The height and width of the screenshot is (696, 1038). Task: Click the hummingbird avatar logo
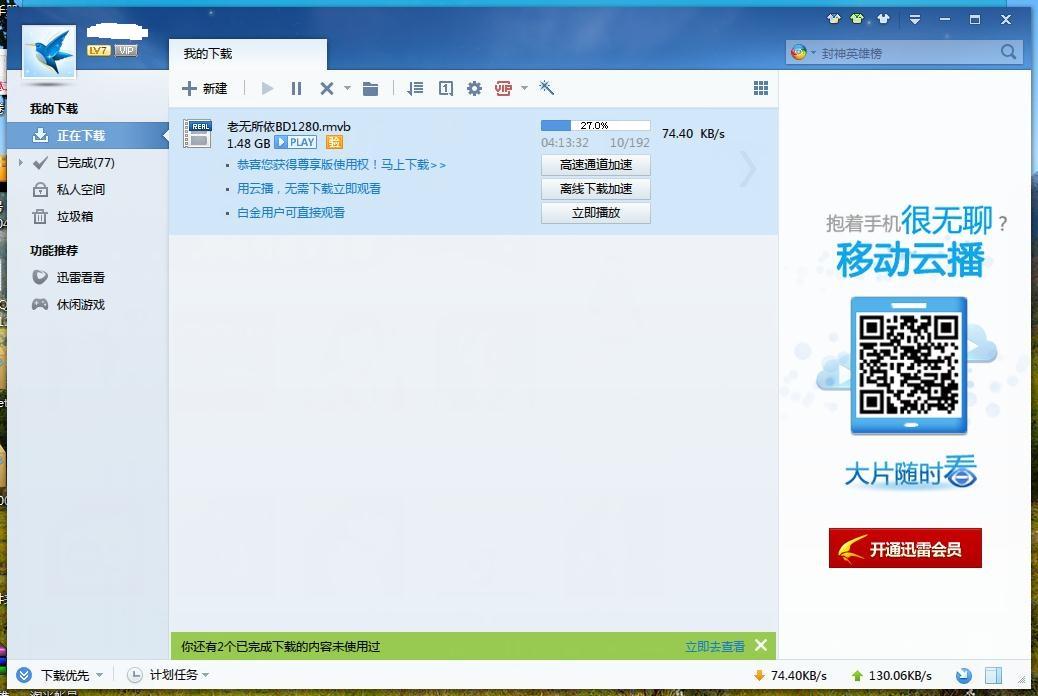49,51
